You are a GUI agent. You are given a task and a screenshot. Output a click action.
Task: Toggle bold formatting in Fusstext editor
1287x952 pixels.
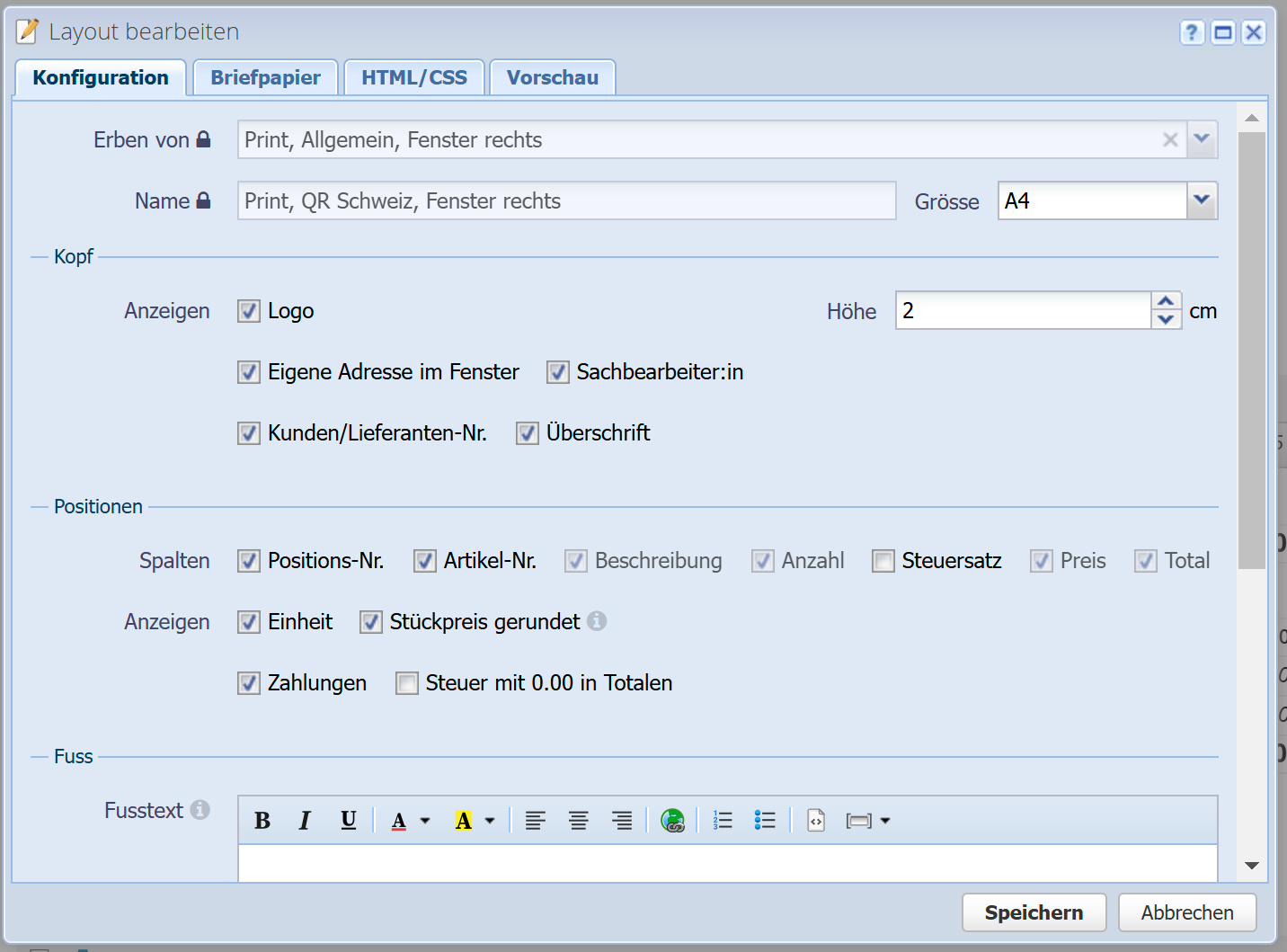(262, 821)
